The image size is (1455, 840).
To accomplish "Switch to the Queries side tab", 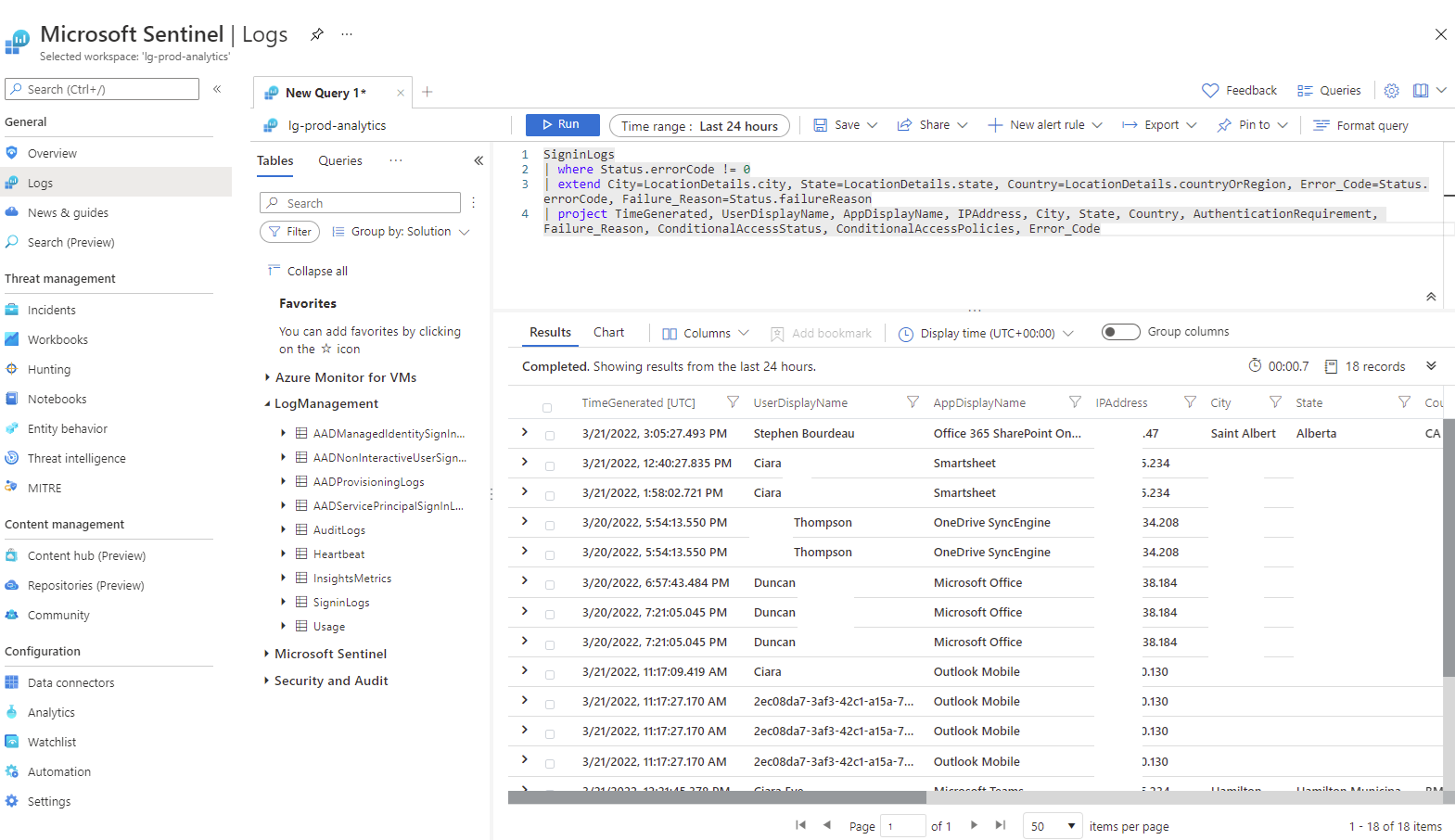I will [x=340, y=160].
